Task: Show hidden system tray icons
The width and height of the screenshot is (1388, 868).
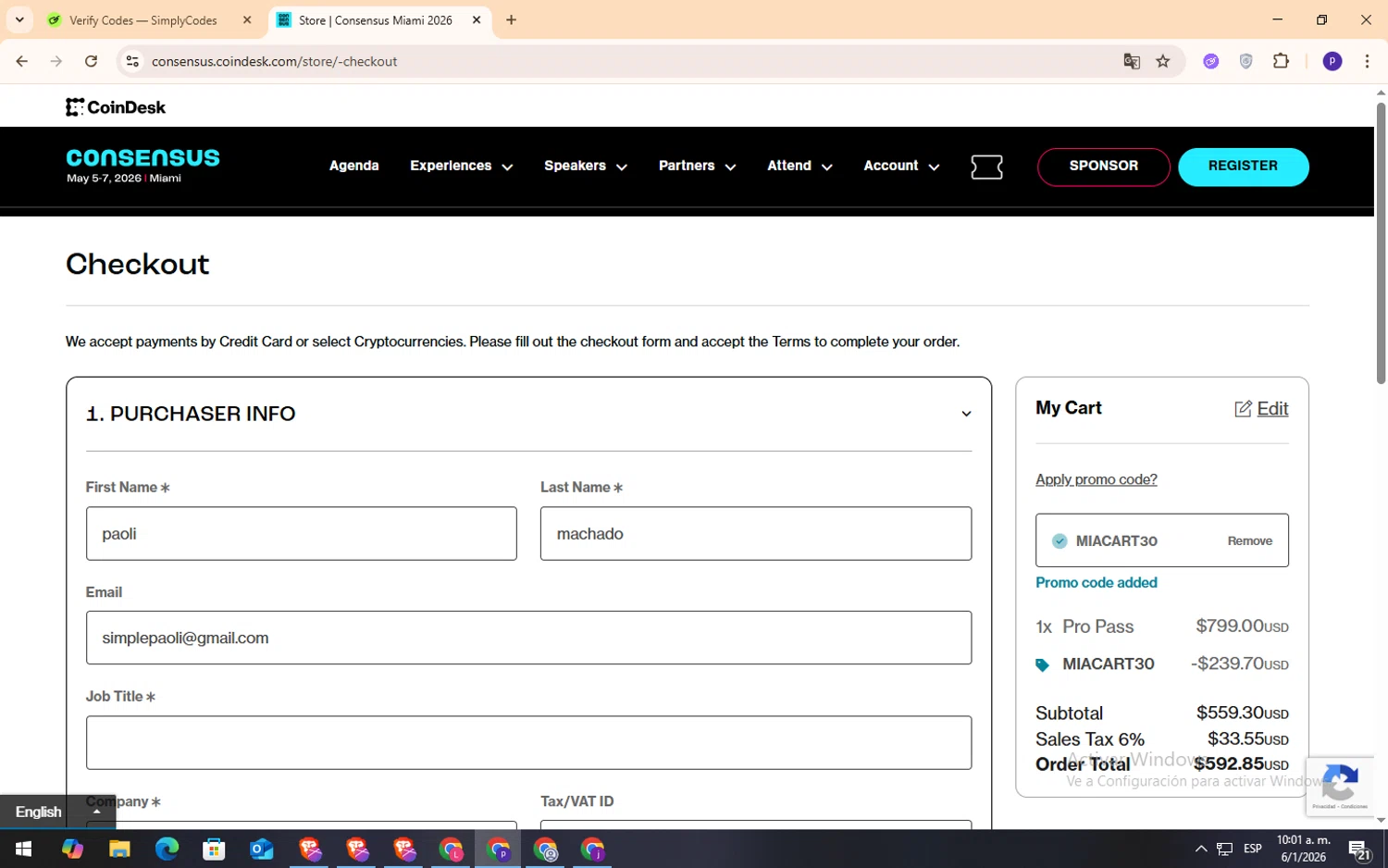Action: 1200,849
